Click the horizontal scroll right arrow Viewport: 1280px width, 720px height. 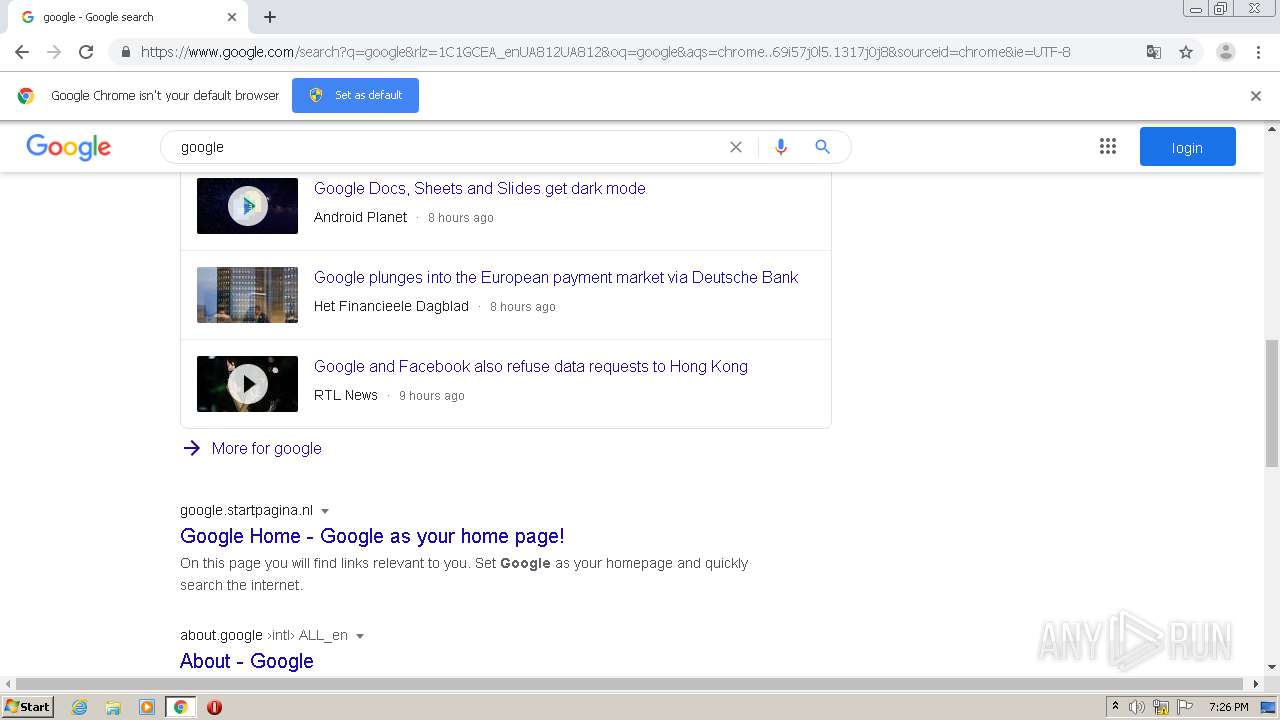click(x=1257, y=684)
